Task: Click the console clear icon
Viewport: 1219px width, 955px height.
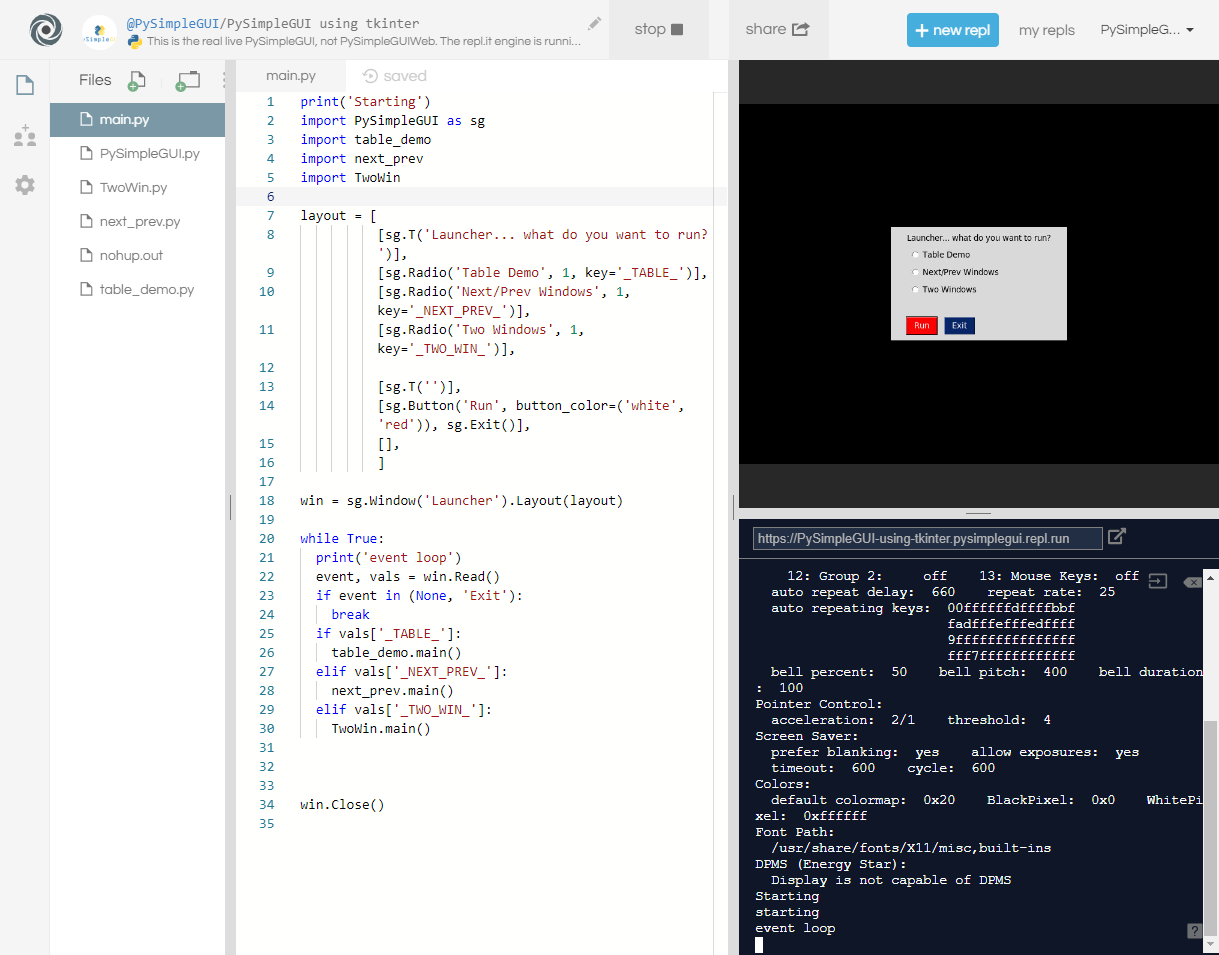Action: [1192, 582]
